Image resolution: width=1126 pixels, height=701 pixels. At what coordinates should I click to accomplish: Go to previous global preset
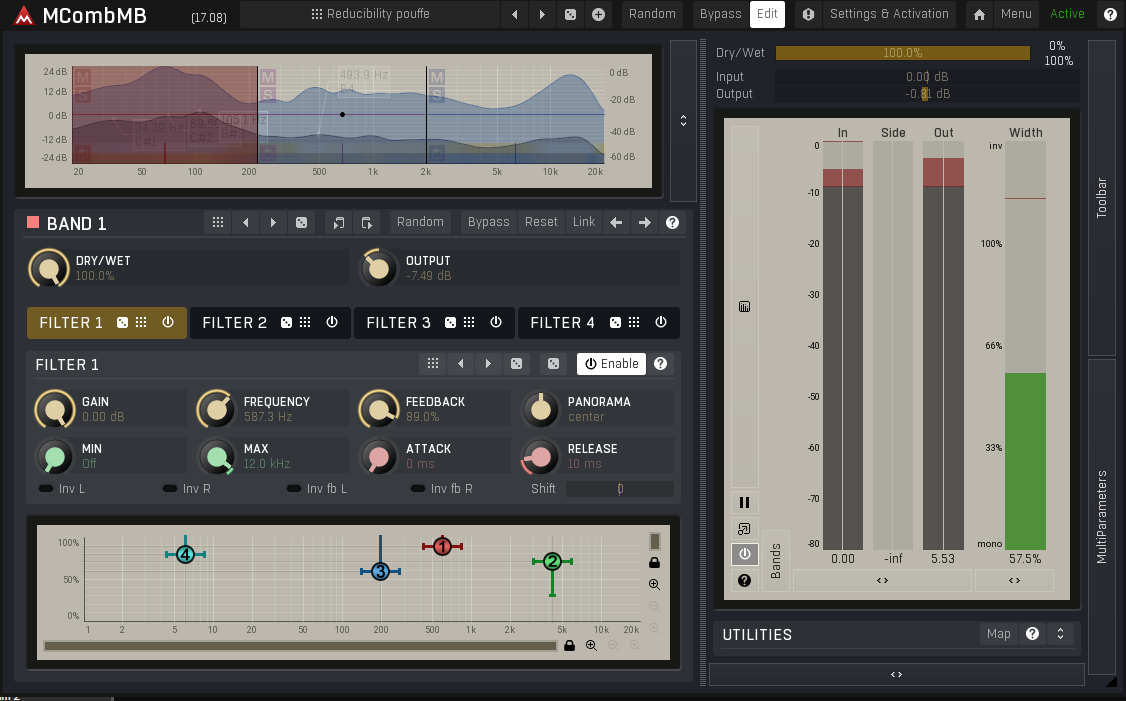[515, 14]
